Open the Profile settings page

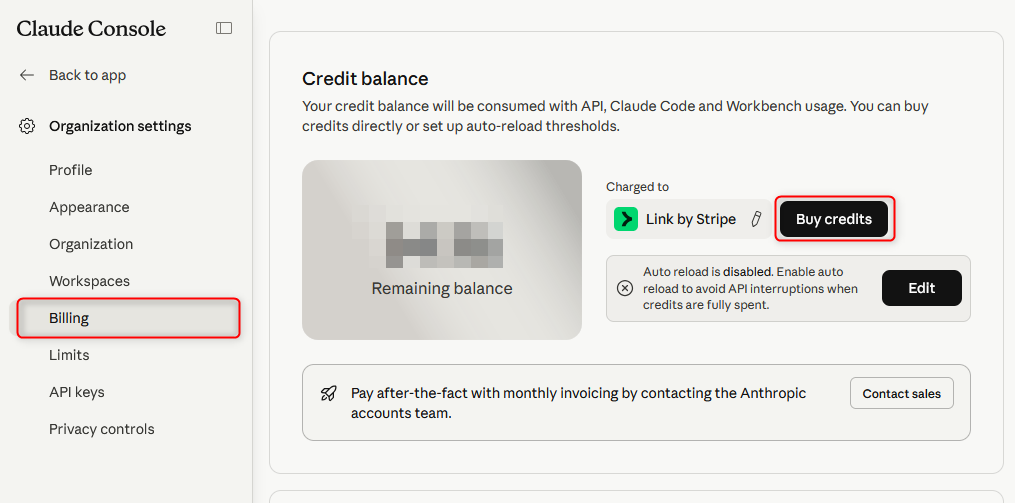click(x=70, y=170)
